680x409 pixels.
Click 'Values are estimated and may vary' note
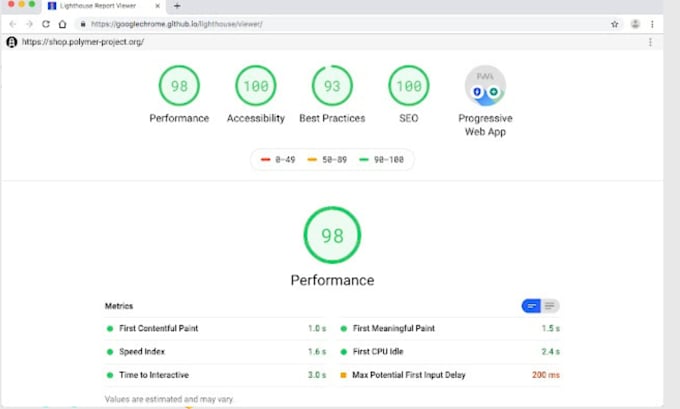(169, 399)
